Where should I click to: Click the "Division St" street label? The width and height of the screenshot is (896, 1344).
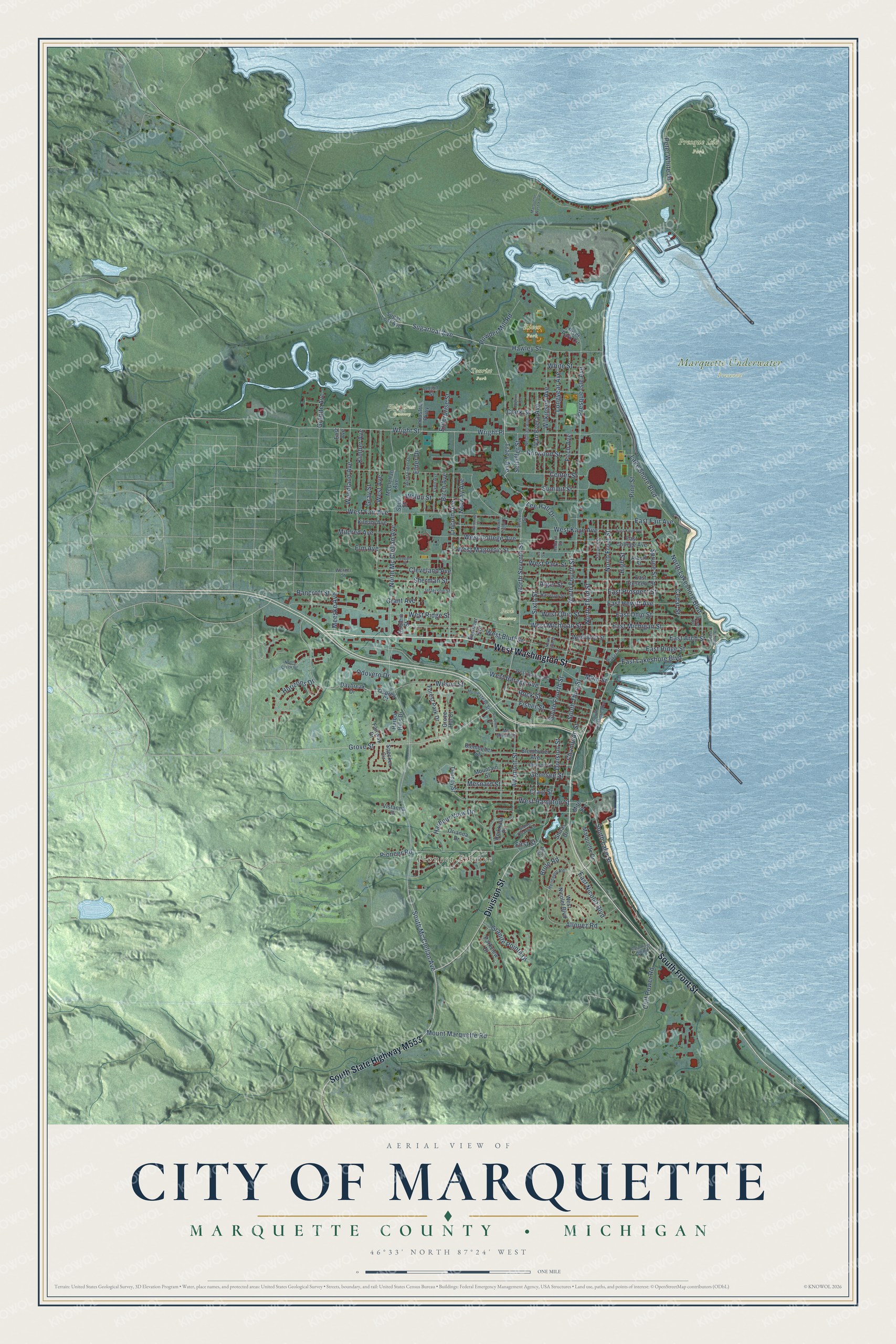[496, 898]
